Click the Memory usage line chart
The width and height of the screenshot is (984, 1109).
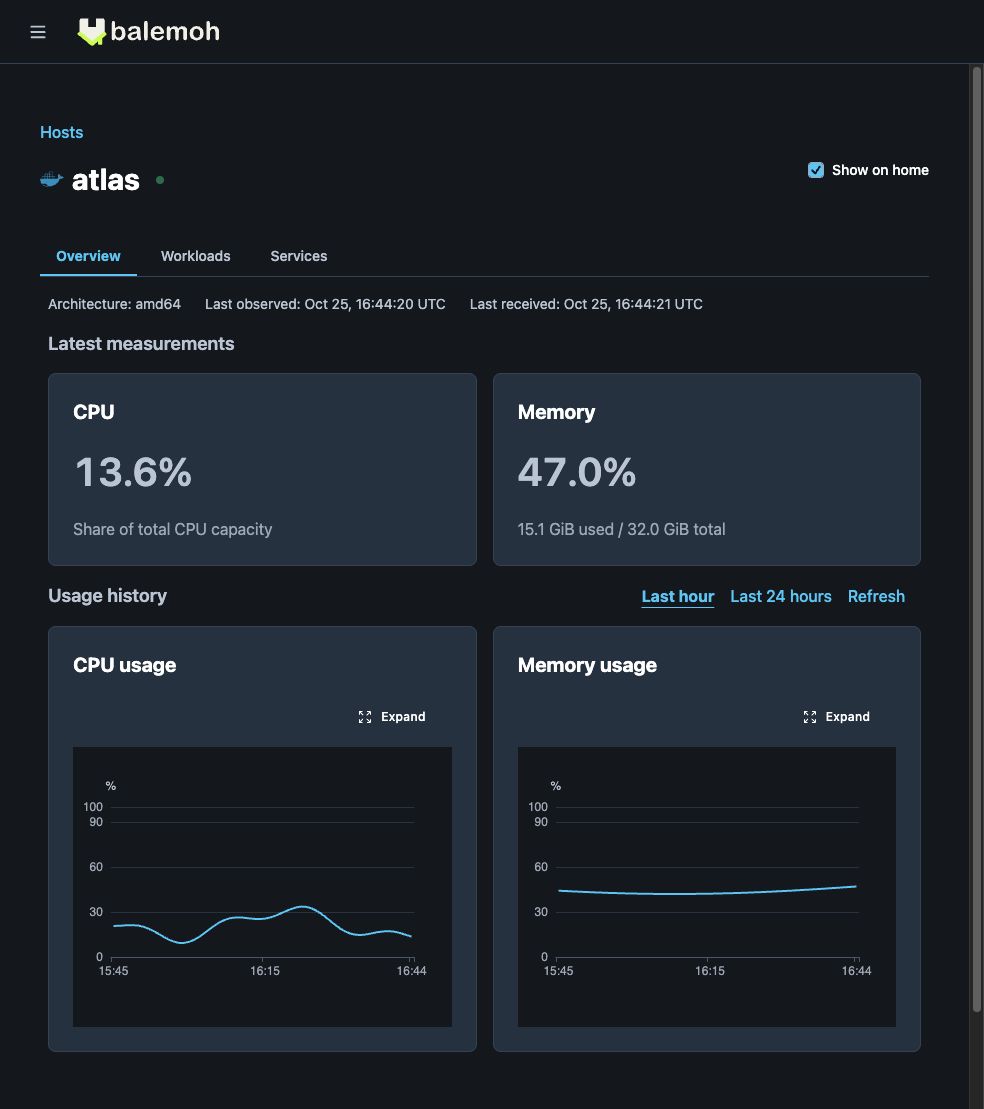point(707,886)
